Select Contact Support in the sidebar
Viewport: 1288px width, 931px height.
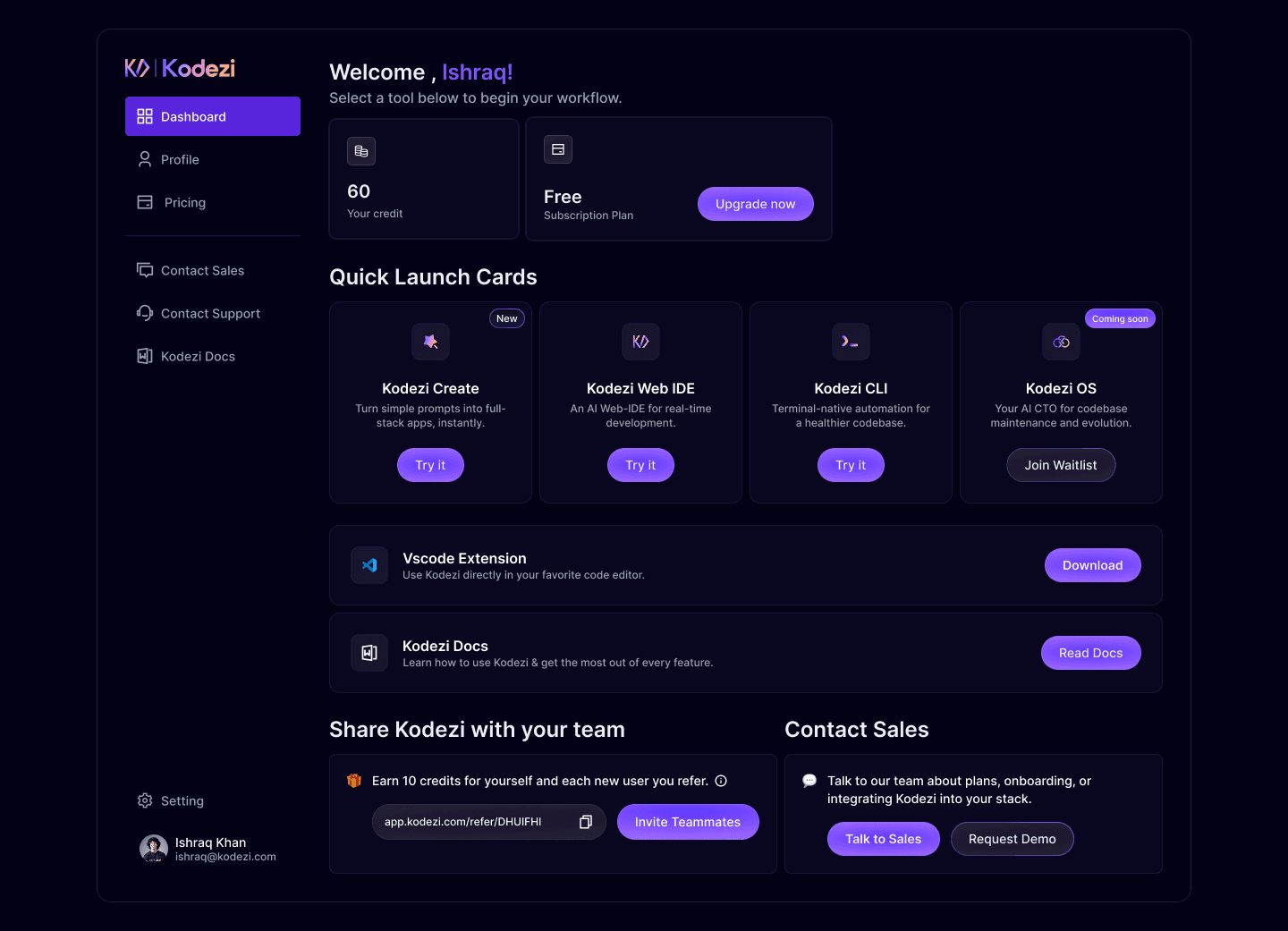coord(209,313)
